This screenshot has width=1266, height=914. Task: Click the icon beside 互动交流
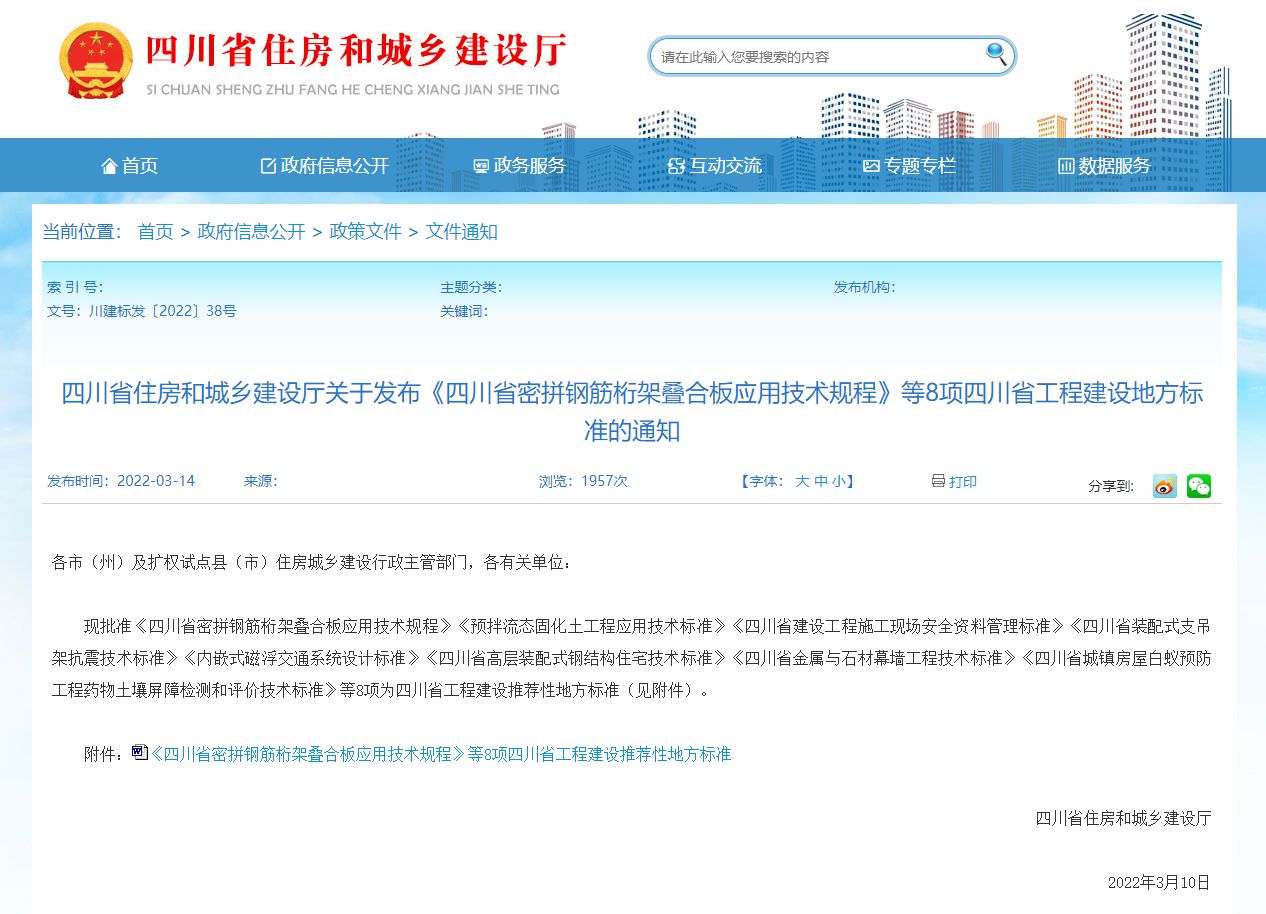pyautogui.click(x=677, y=166)
